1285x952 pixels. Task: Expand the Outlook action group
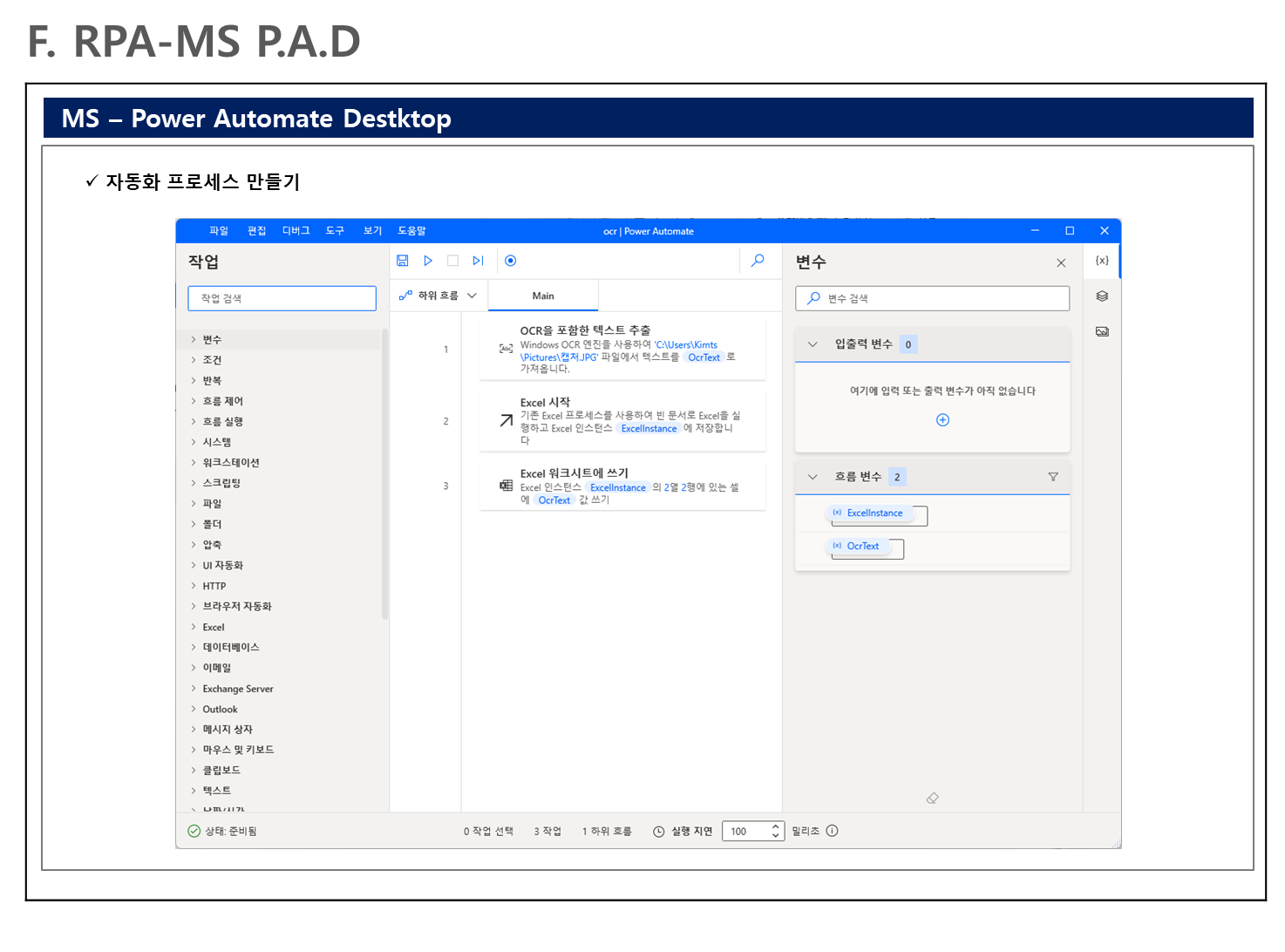[194, 710]
